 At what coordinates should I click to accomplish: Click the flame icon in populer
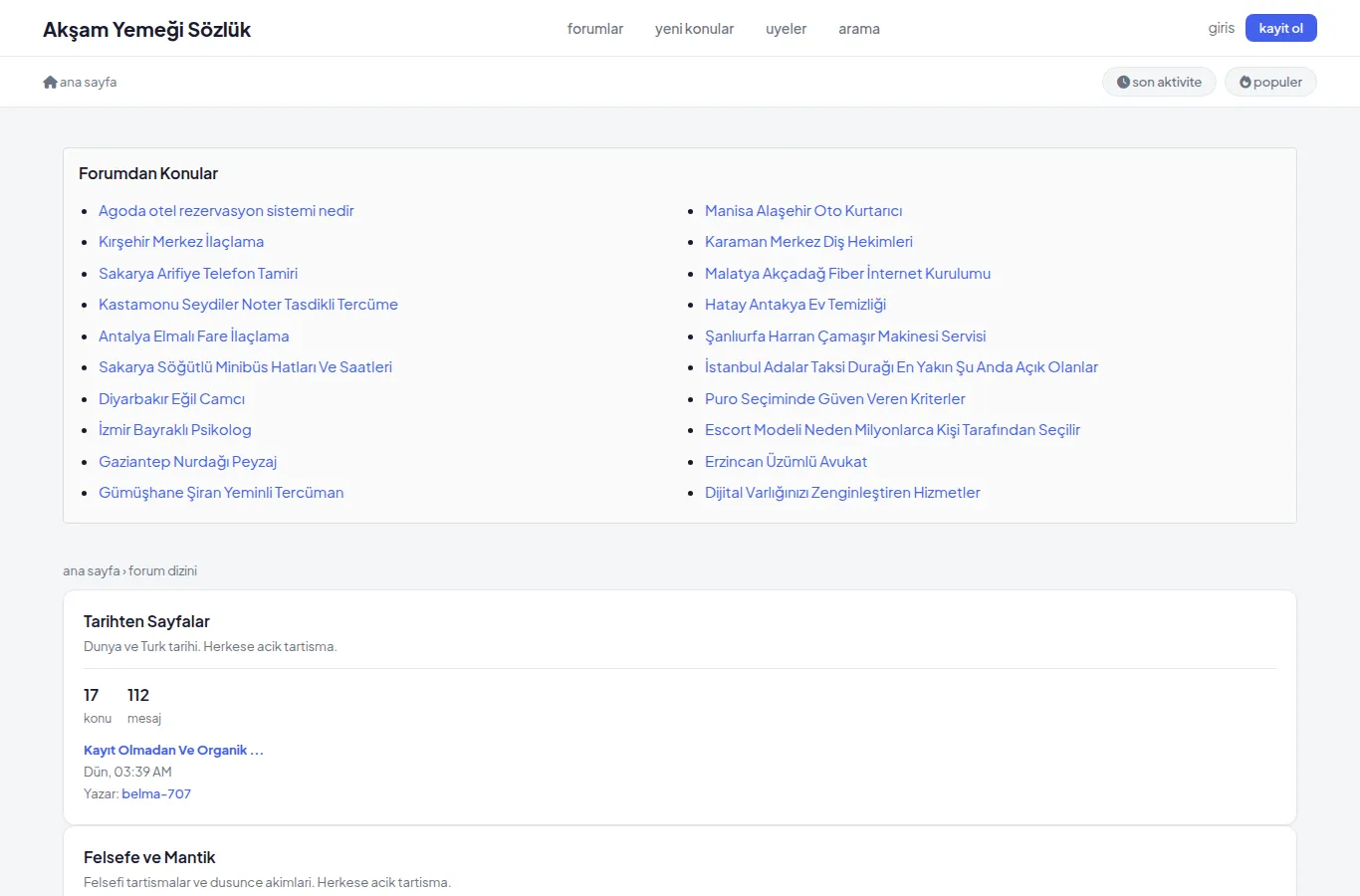click(x=1245, y=82)
